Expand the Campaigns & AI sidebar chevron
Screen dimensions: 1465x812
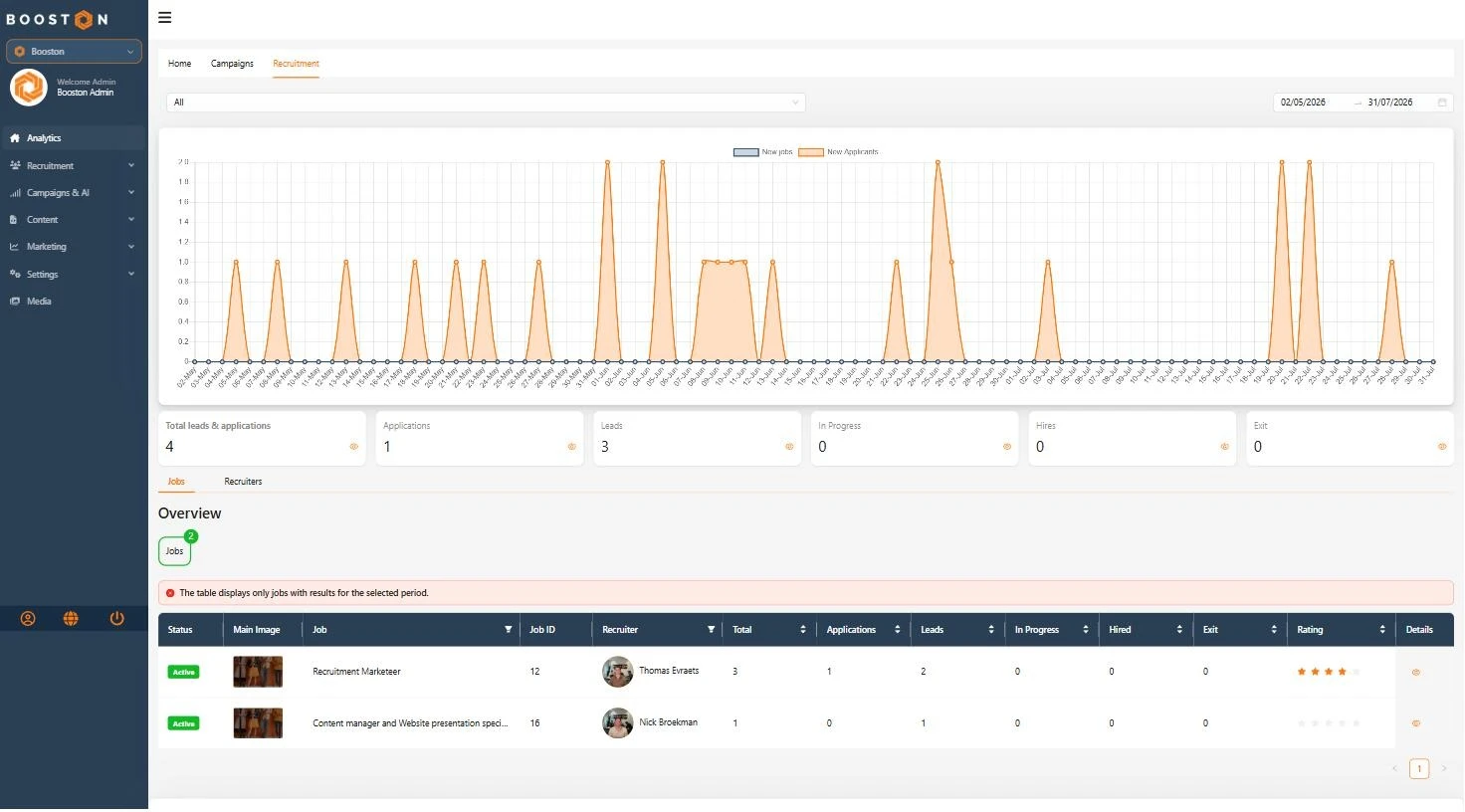(x=131, y=193)
